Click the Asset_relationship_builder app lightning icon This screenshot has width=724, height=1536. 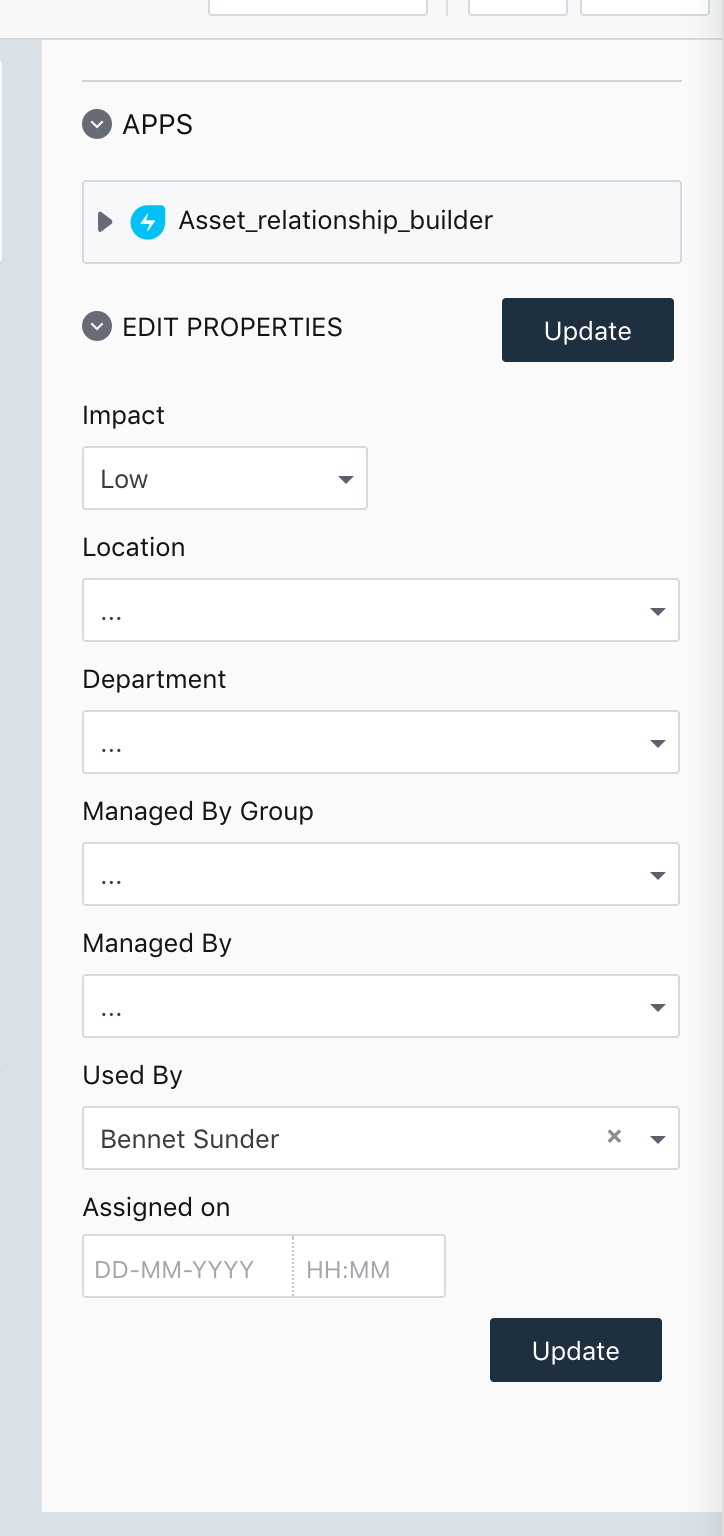coord(148,221)
